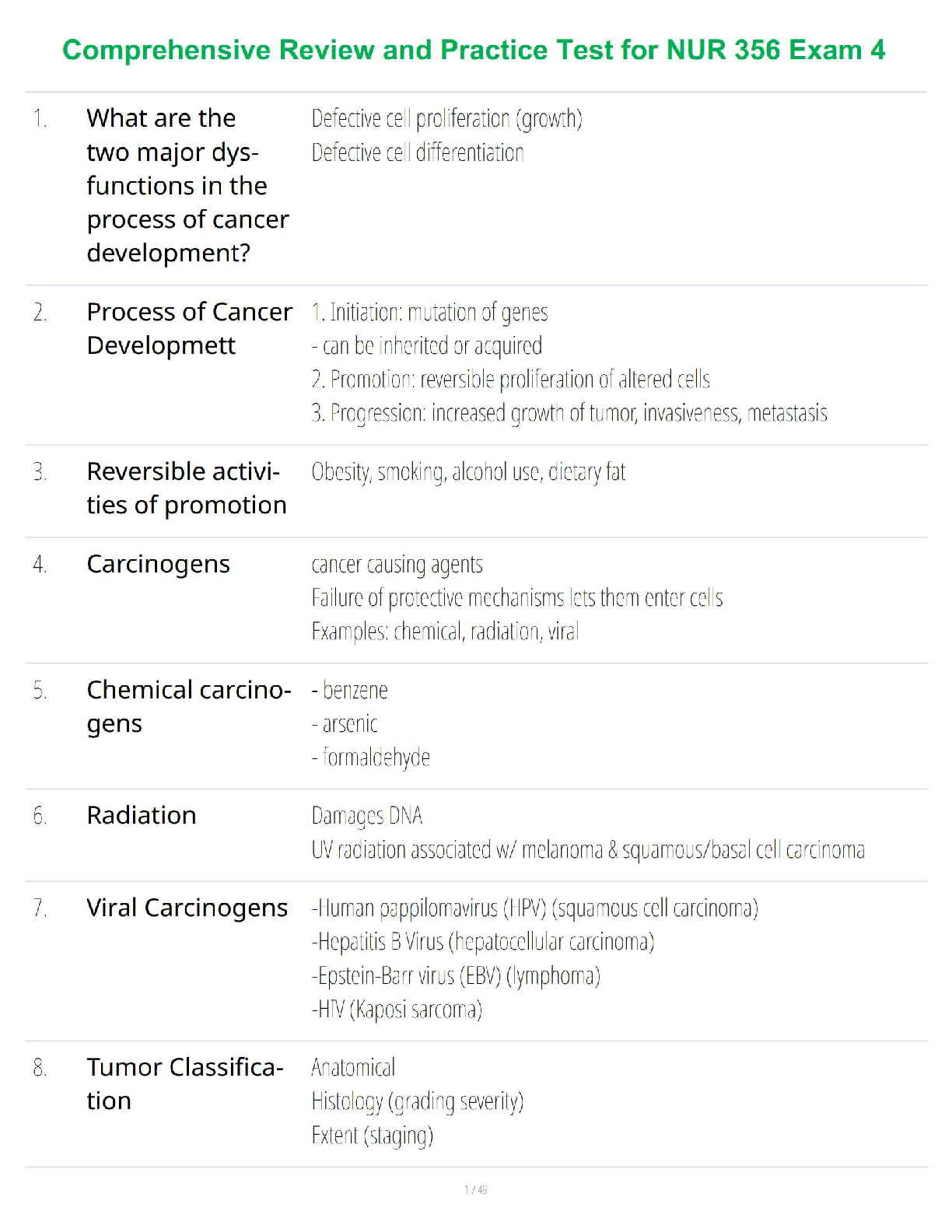Click 'Obesity, smoking, alcohol use, dietary fat'
This screenshot has height=1232, width=952.
[468, 472]
